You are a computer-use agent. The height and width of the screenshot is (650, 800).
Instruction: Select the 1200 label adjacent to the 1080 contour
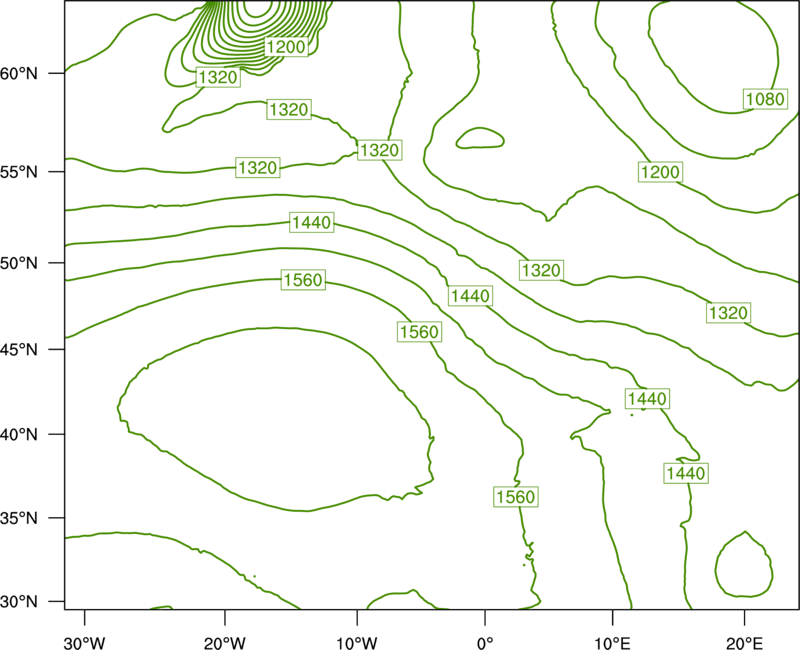tap(660, 172)
